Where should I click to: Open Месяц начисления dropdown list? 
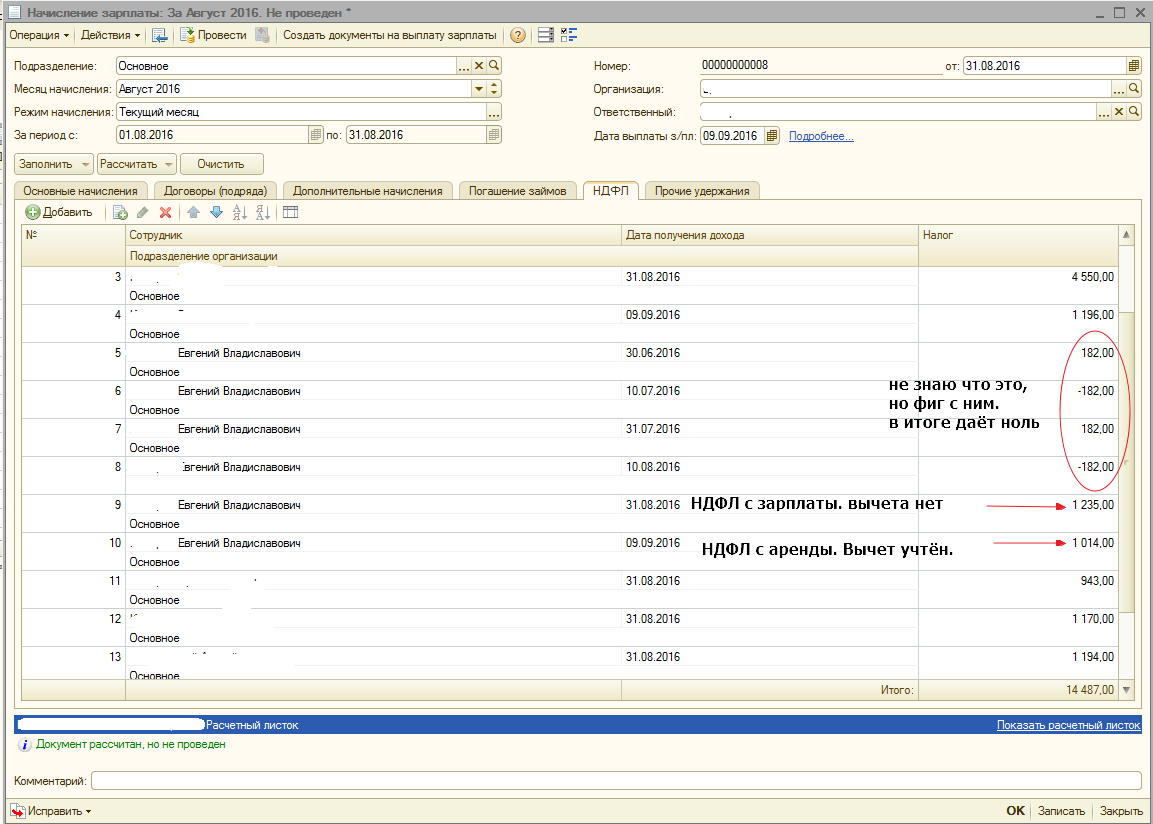click(x=478, y=89)
